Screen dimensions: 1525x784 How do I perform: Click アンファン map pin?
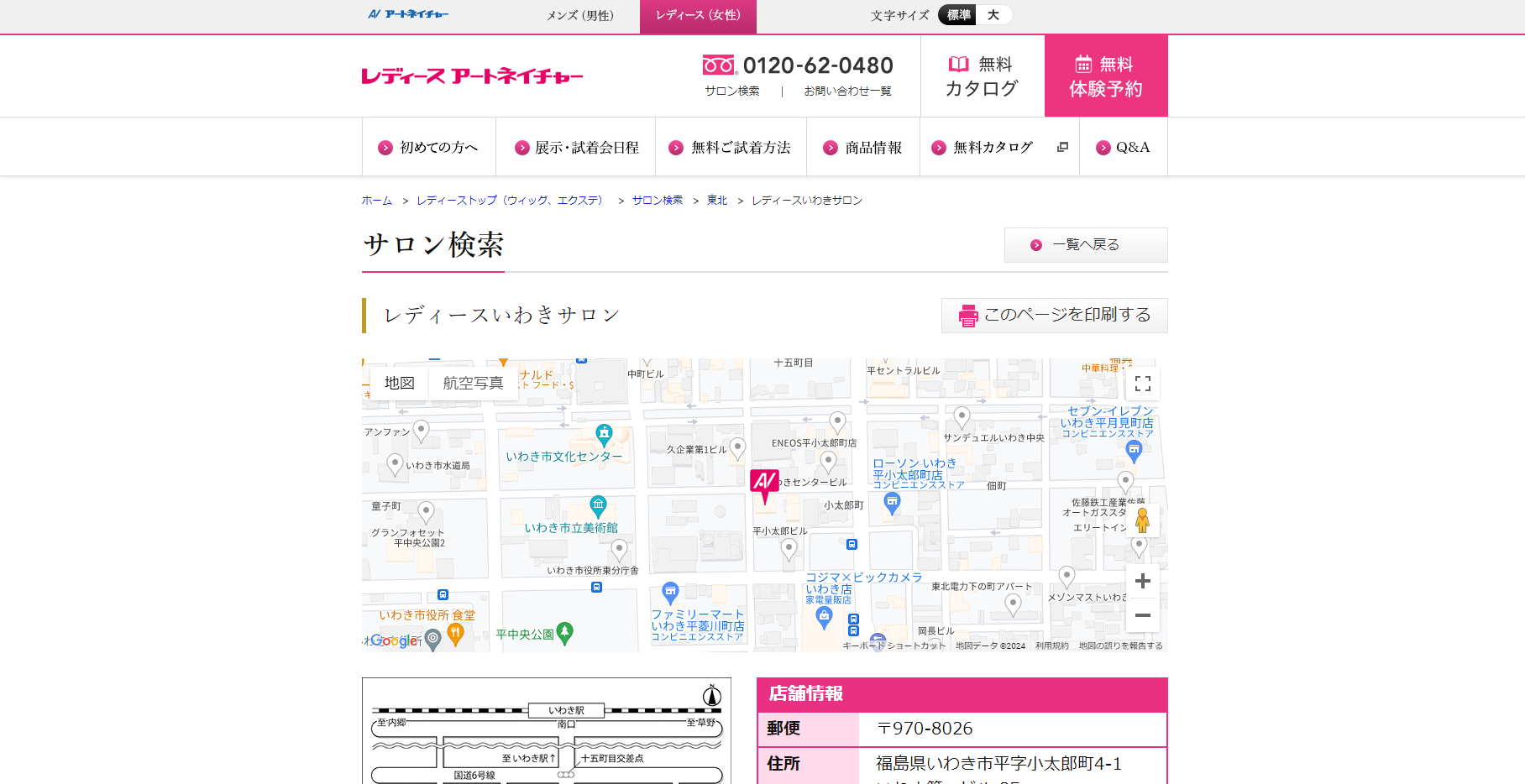[x=422, y=431]
